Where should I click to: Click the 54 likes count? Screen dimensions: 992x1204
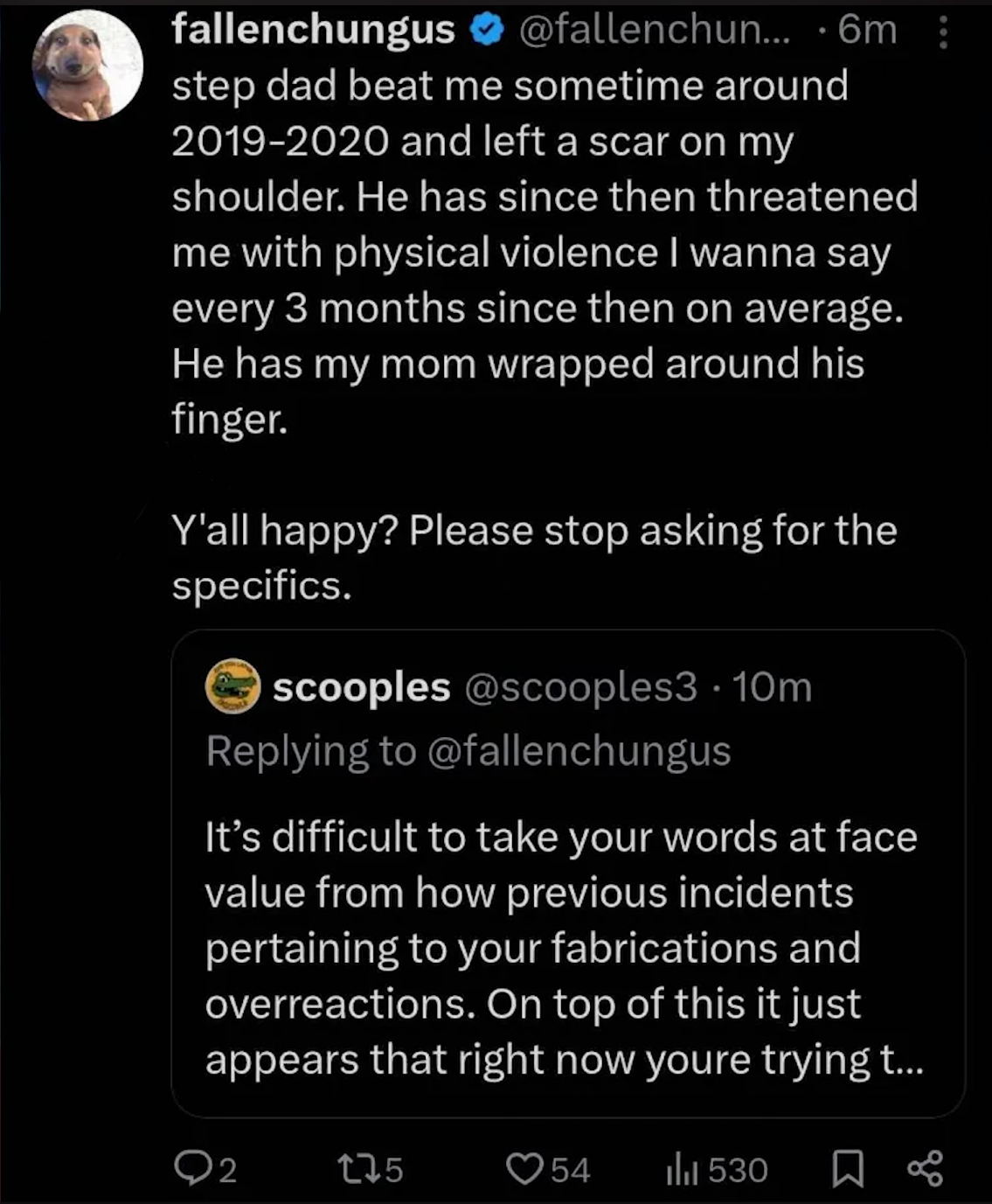(x=571, y=1170)
